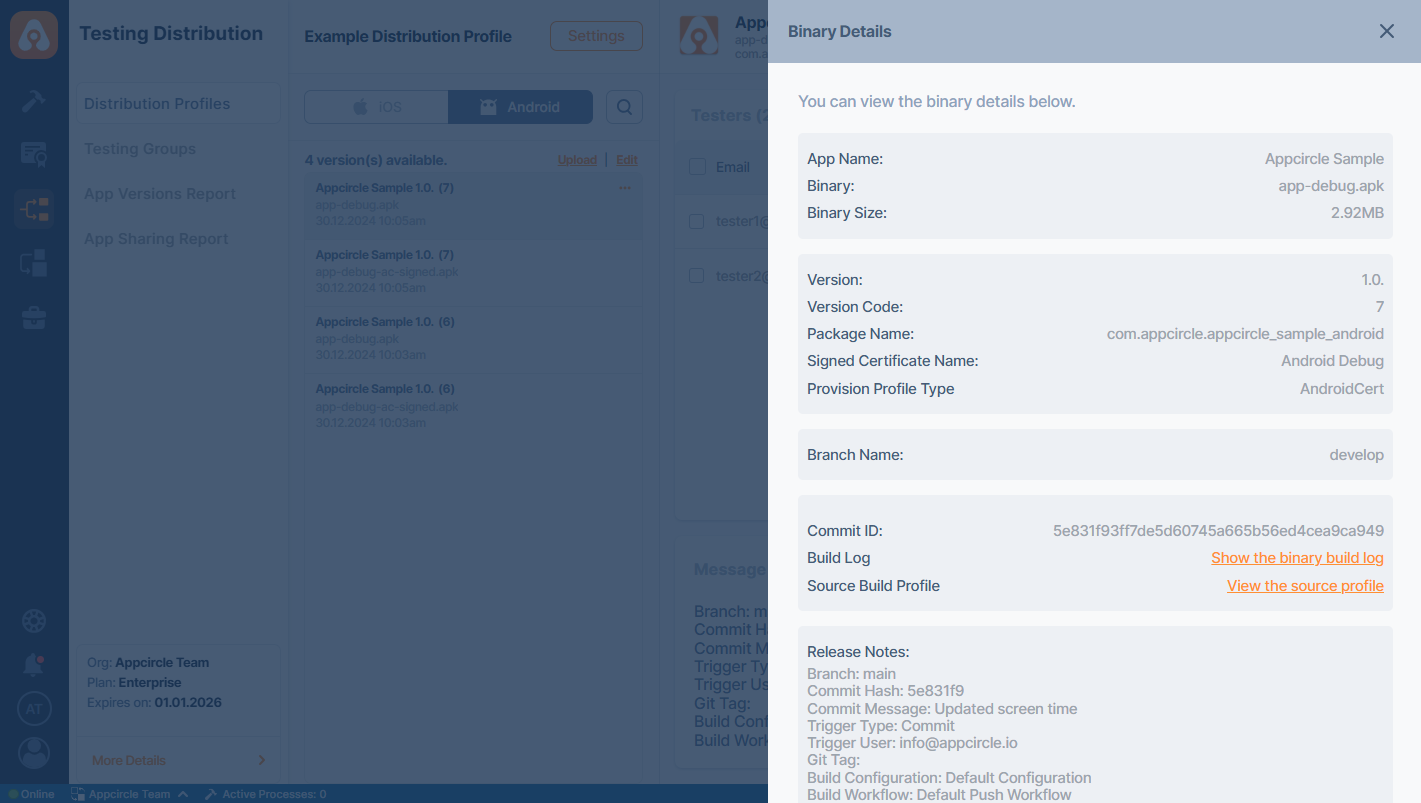
Task: Select Appcircle Sample (6) app-debug.apk version
Action: pos(473,339)
